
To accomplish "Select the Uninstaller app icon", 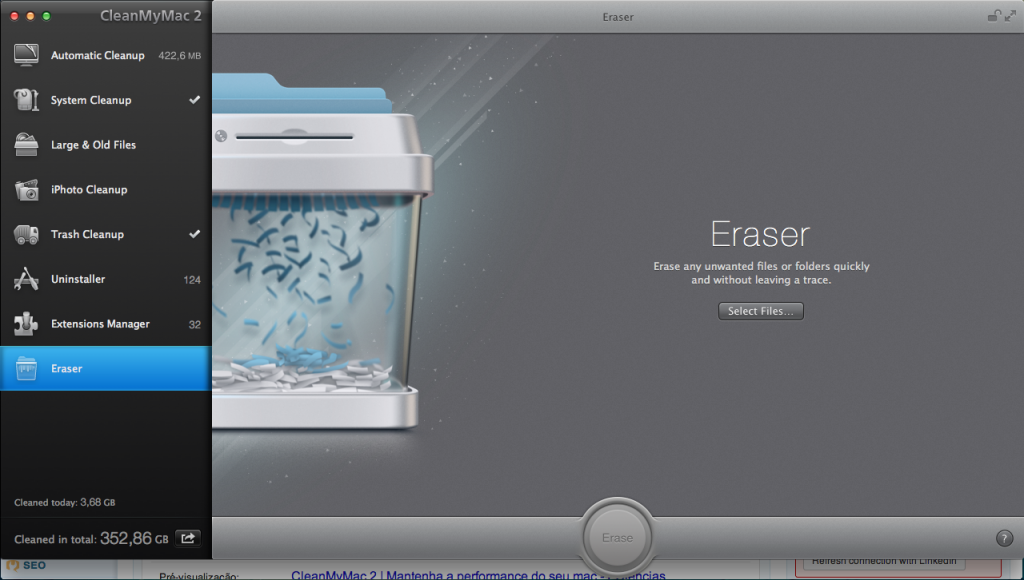I will coord(26,279).
